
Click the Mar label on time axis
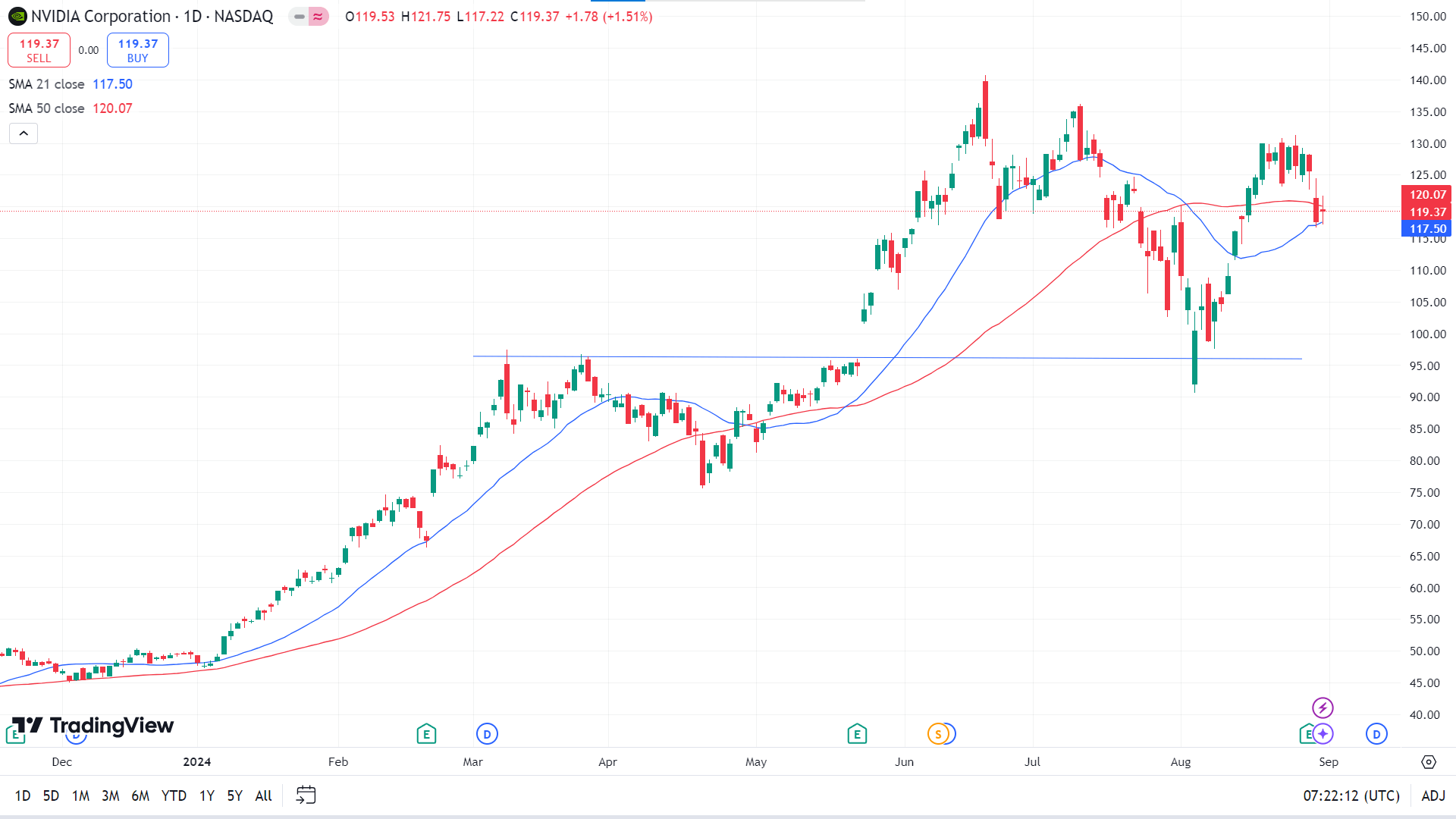473,762
